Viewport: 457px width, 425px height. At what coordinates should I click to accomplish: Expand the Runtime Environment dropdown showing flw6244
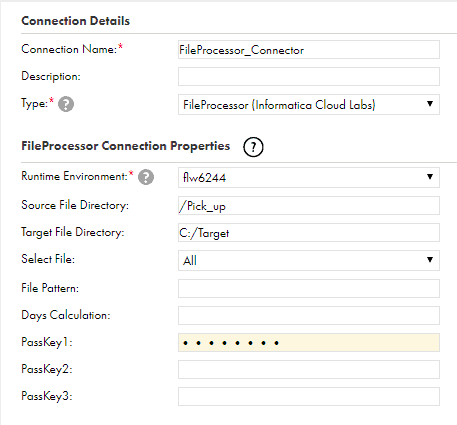(x=309, y=177)
